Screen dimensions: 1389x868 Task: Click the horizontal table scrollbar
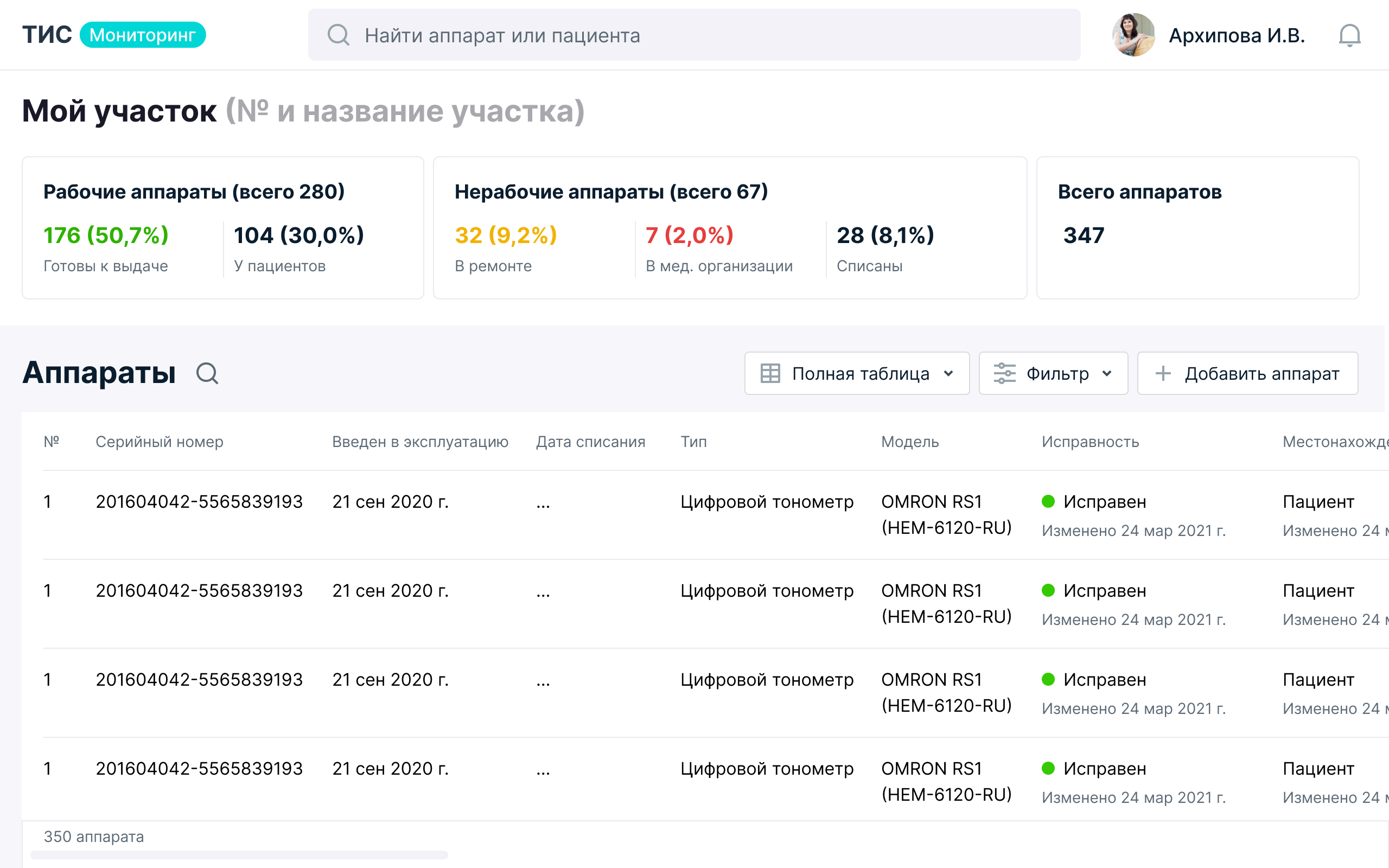[239, 855]
